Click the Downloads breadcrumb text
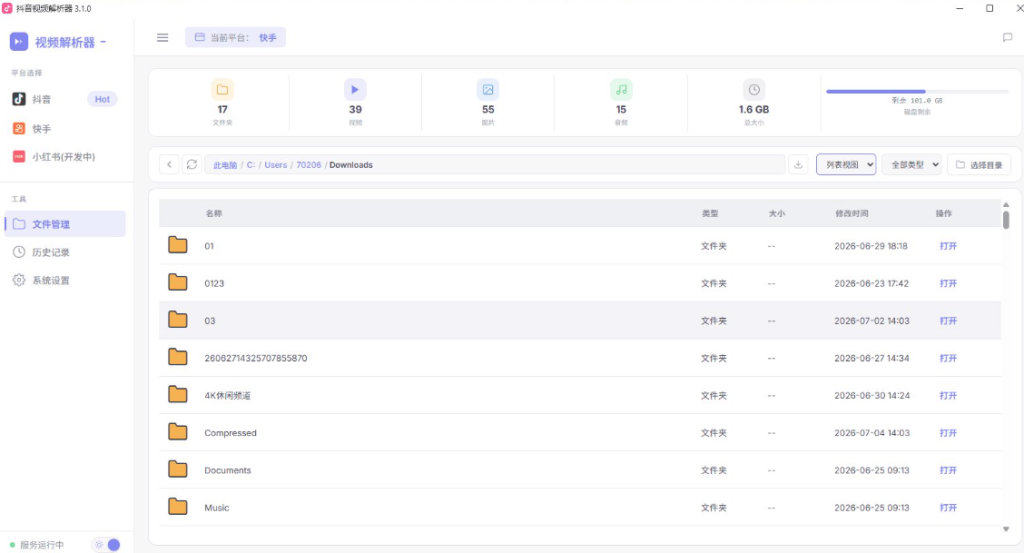Viewport: 1024px width, 553px height. point(351,165)
